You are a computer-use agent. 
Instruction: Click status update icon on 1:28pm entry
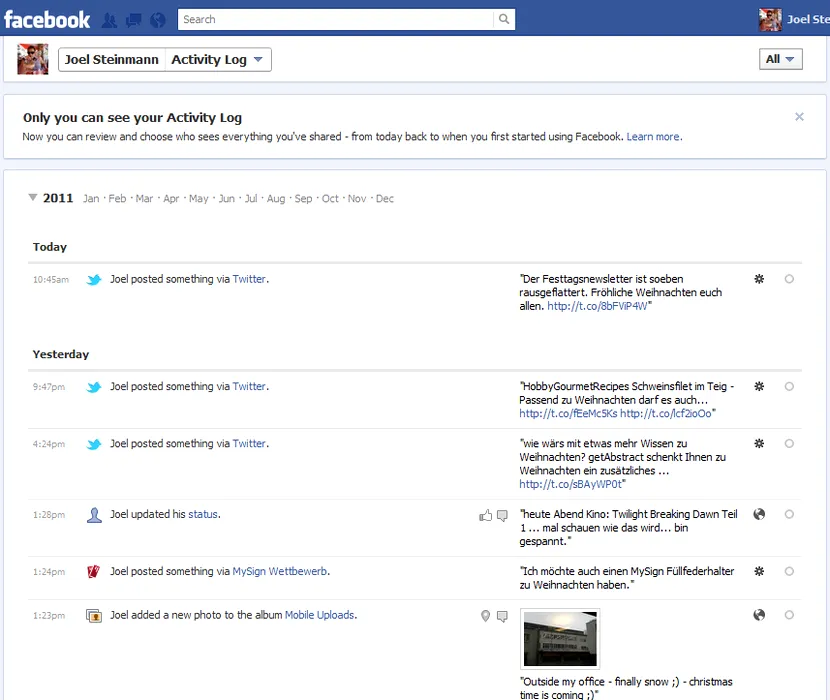94,515
